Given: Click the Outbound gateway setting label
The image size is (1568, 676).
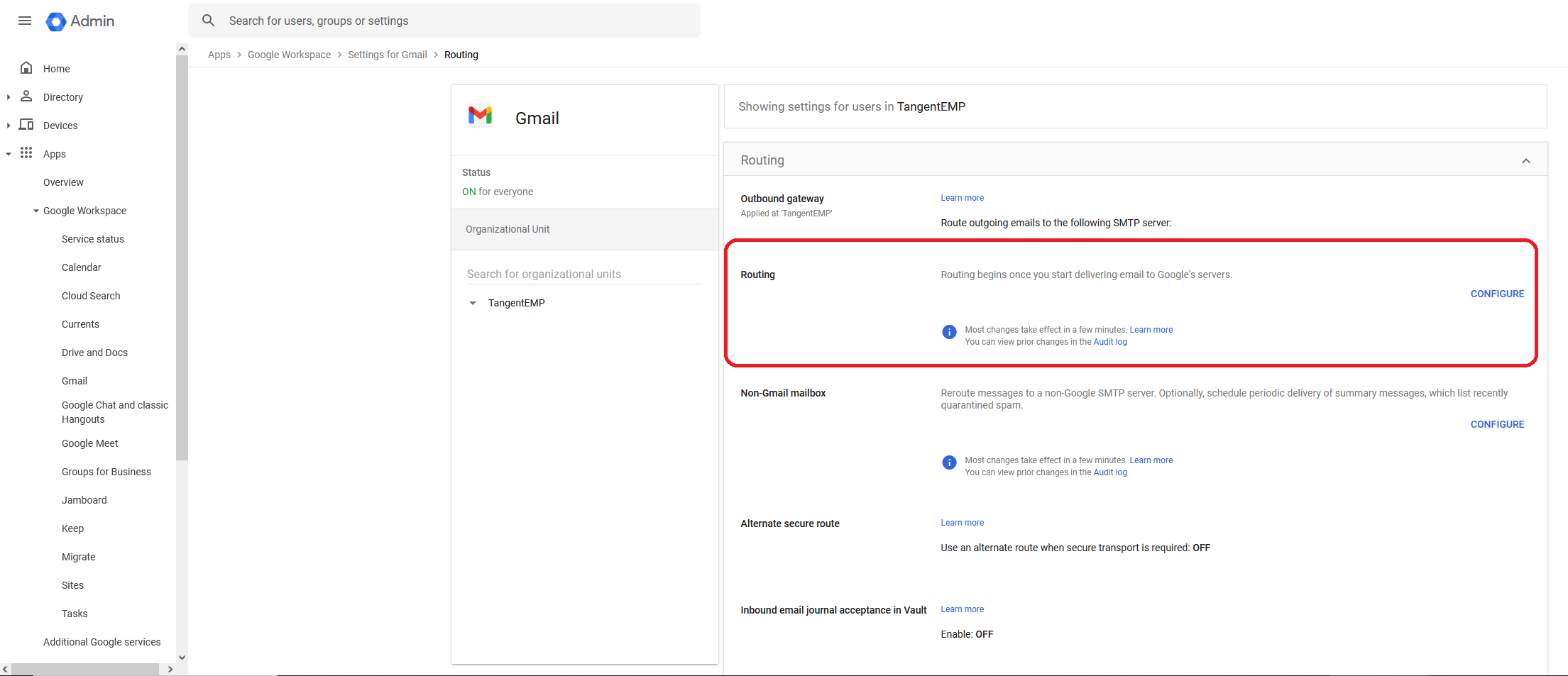Looking at the screenshot, I should pos(782,199).
